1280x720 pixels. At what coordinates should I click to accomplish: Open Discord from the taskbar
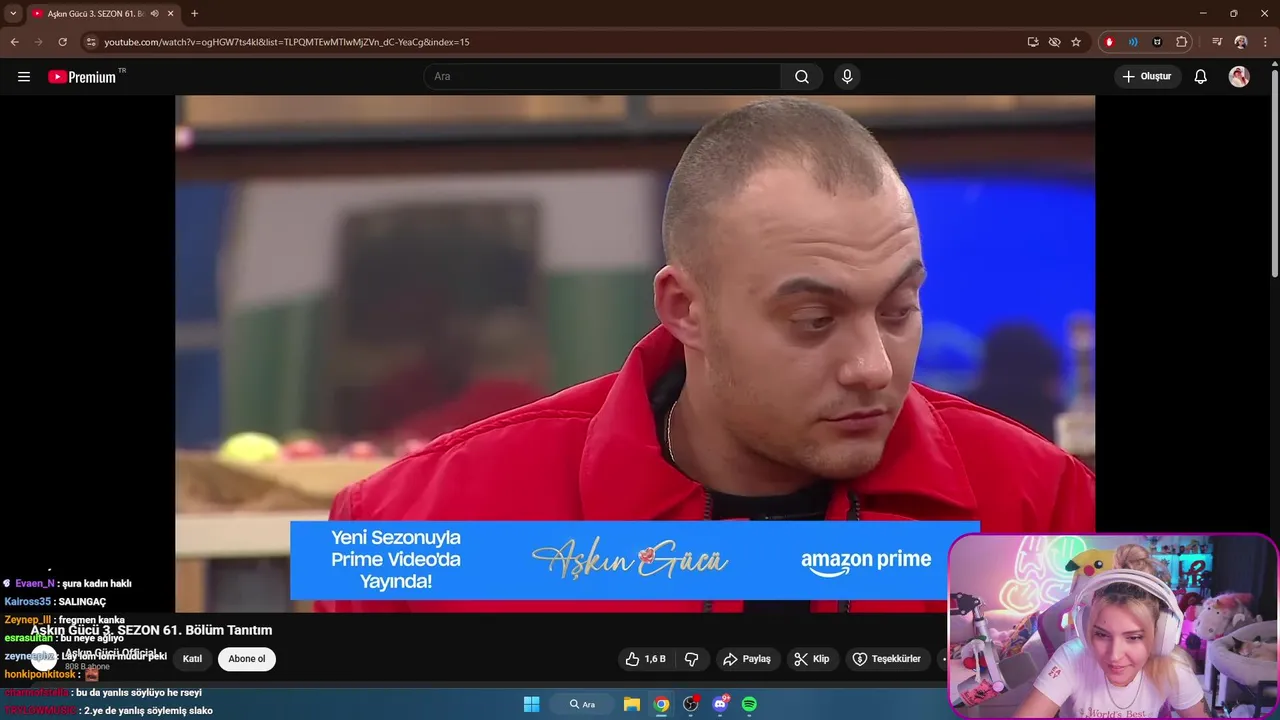pyautogui.click(x=721, y=704)
